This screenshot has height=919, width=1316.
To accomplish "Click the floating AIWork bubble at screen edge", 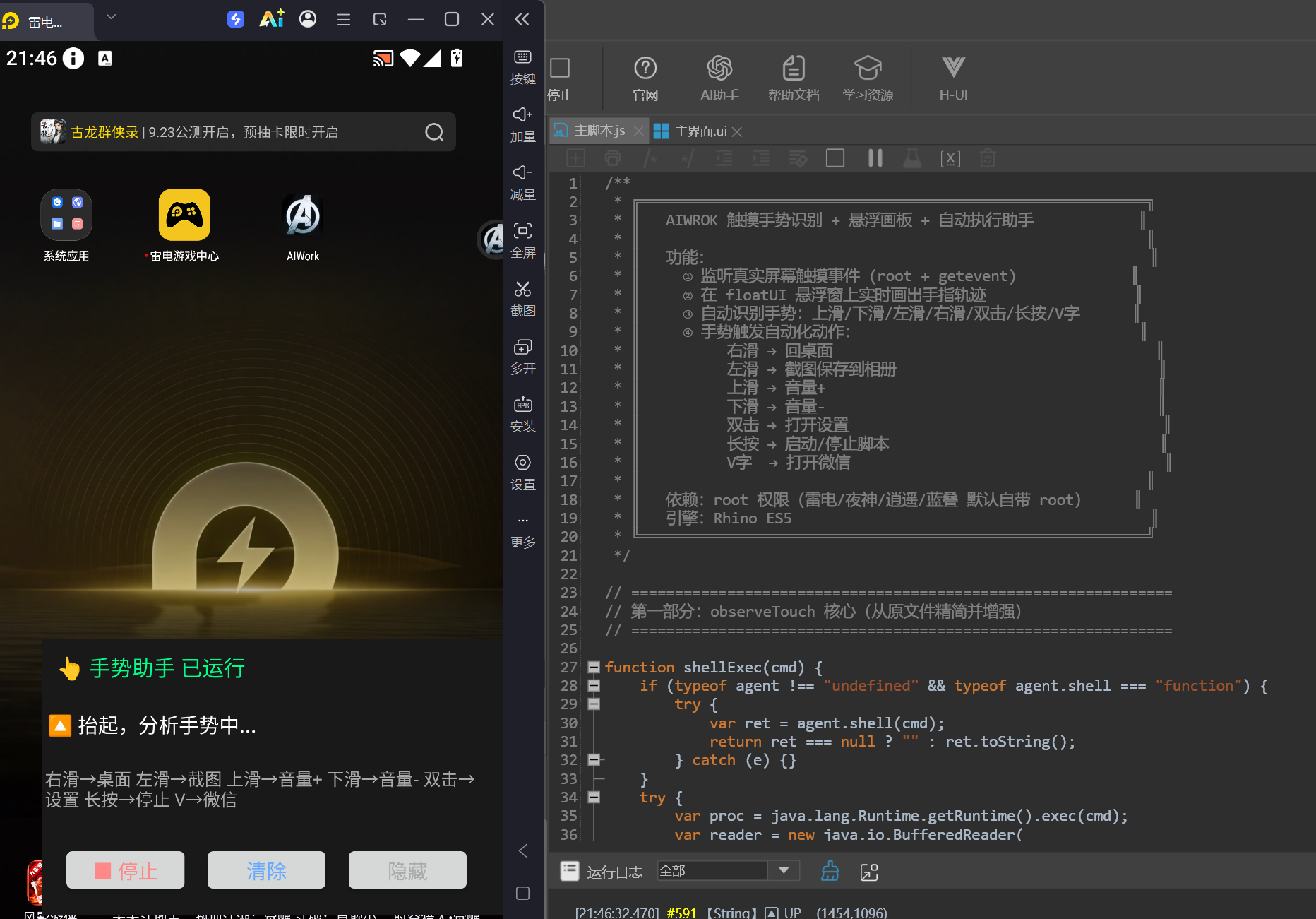I will (491, 239).
